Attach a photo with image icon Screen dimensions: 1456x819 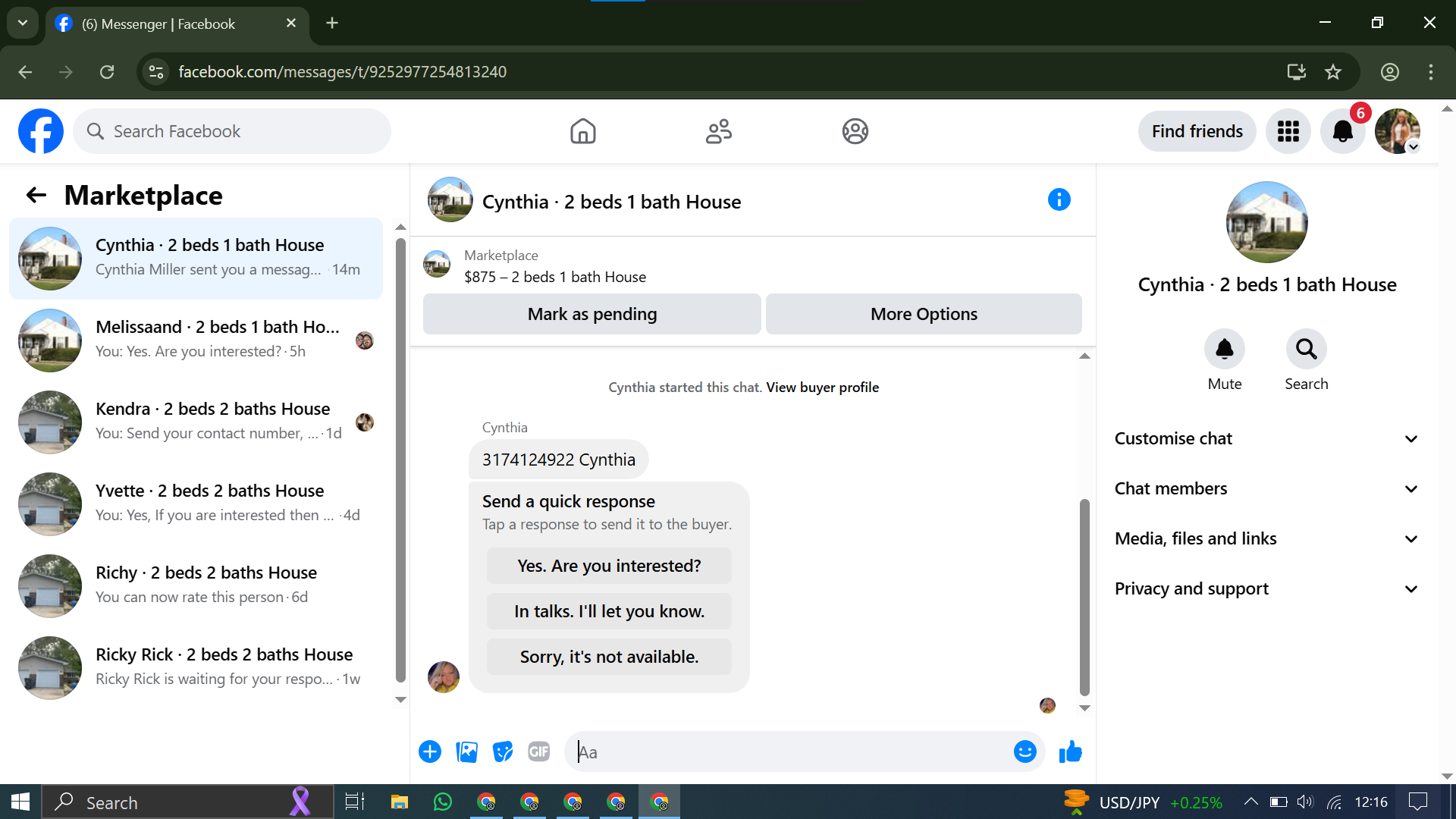point(466,752)
